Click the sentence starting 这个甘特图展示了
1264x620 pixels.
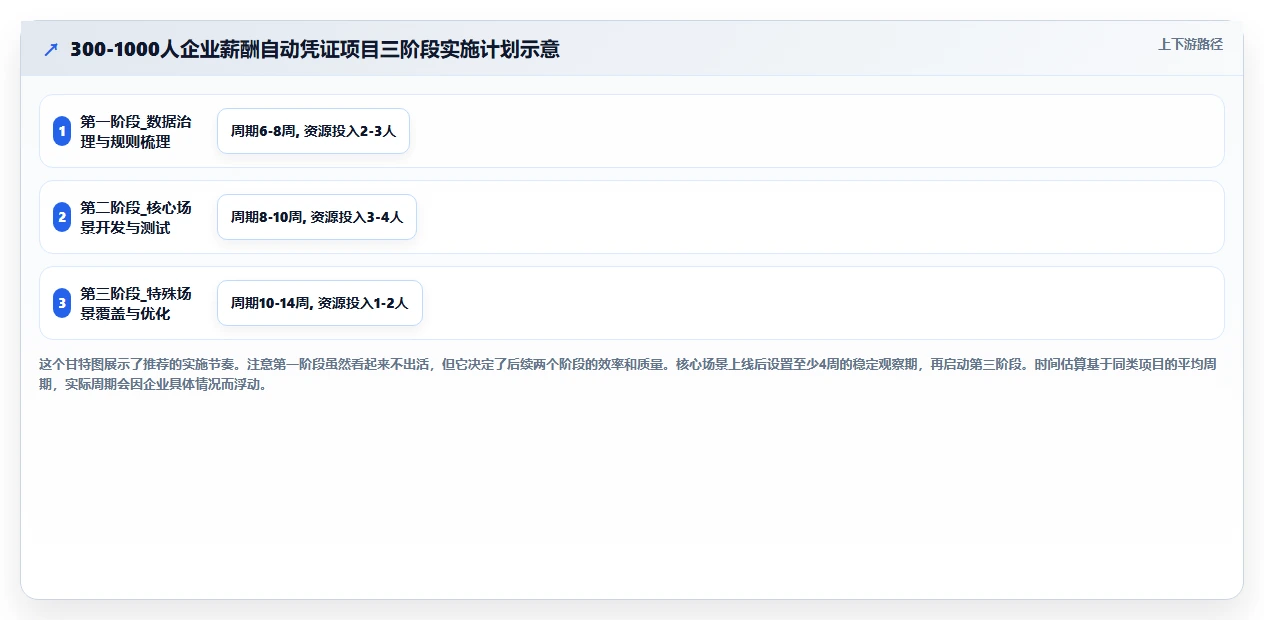tap(138, 365)
